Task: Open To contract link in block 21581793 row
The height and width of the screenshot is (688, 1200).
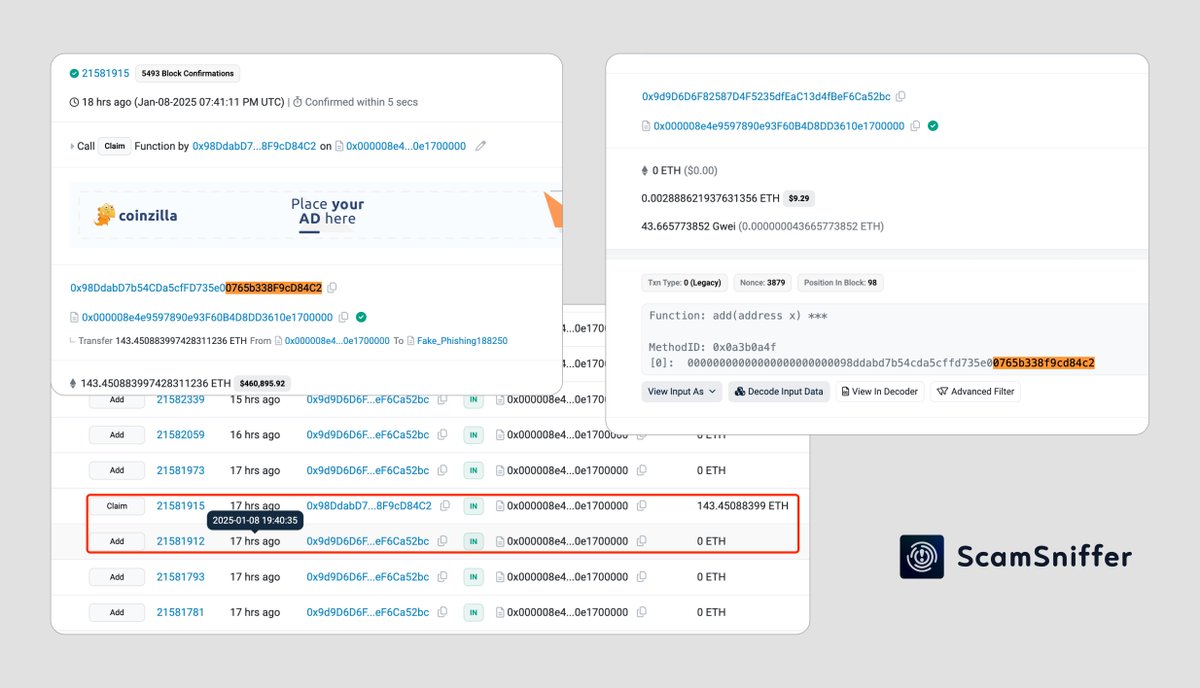Action: click(568, 577)
